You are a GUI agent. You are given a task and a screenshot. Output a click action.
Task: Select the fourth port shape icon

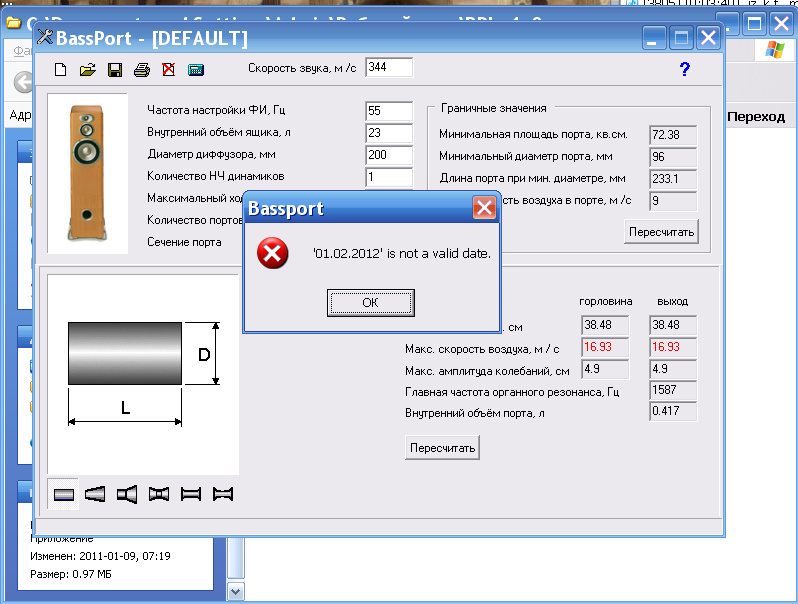(159, 494)
